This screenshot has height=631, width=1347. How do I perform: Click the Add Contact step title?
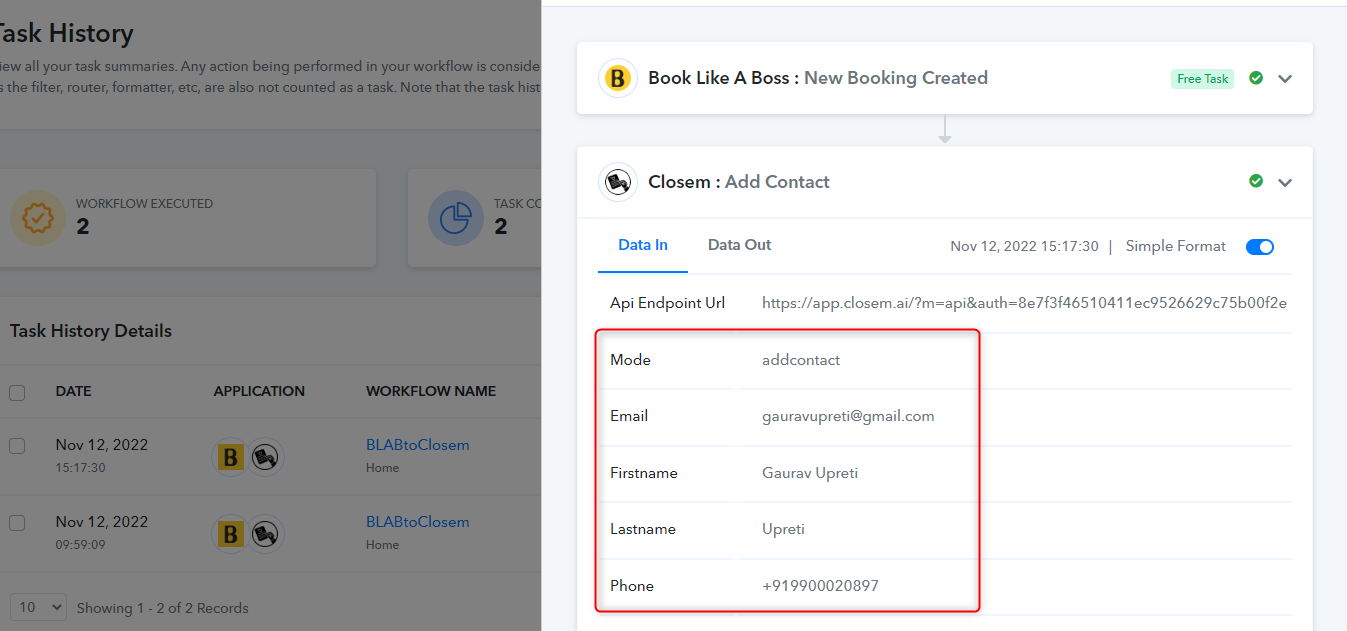click(x=777, y=182)
